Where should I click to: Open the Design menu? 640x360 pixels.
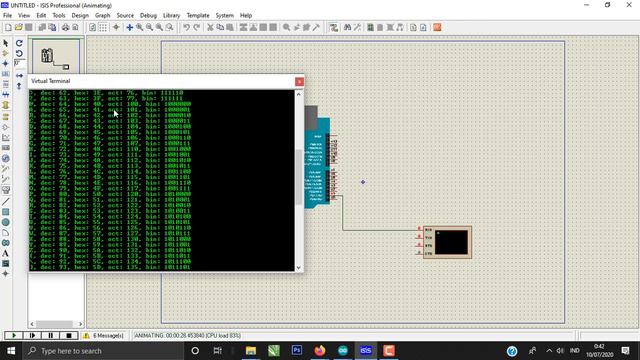coord(80,15)
